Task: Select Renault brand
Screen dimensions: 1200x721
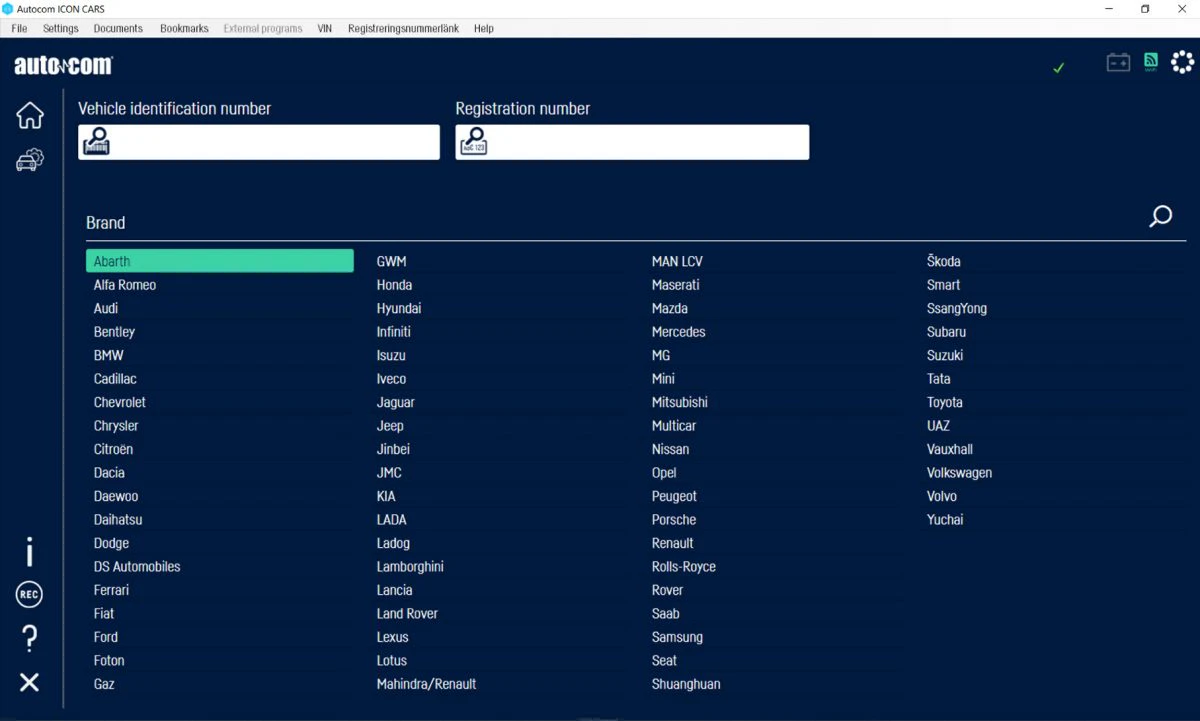Action: pos(673,543)
